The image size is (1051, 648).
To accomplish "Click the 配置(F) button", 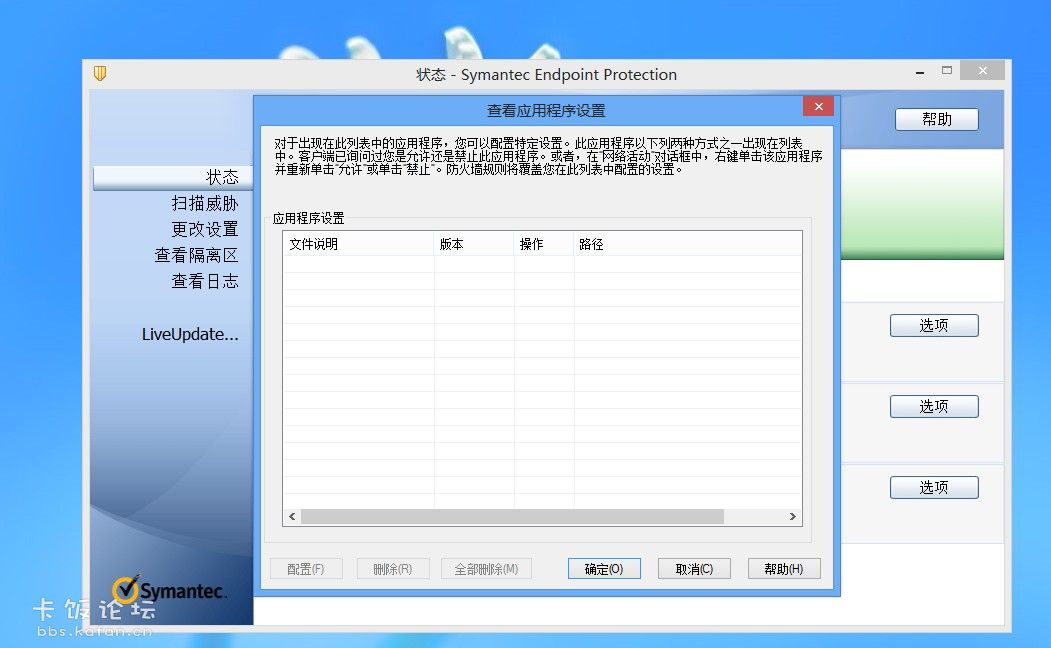I will (x=306, y=569).
